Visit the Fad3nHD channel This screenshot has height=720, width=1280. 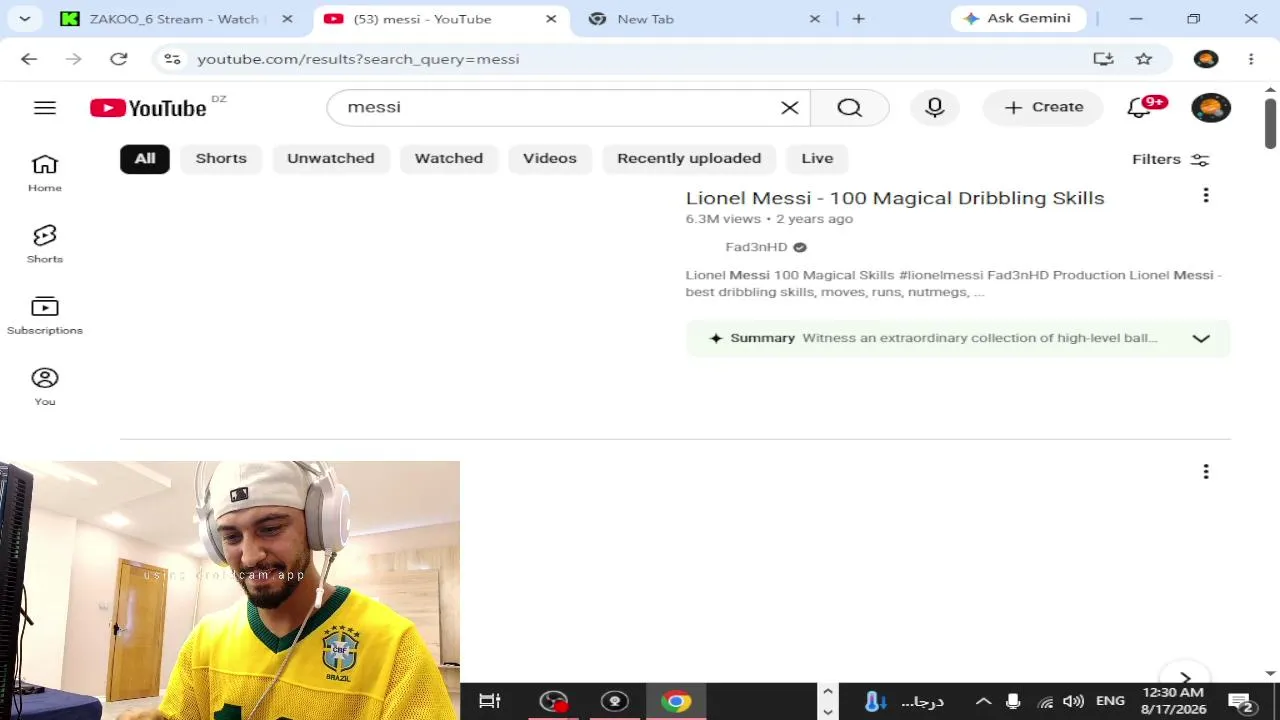(756, 247)
